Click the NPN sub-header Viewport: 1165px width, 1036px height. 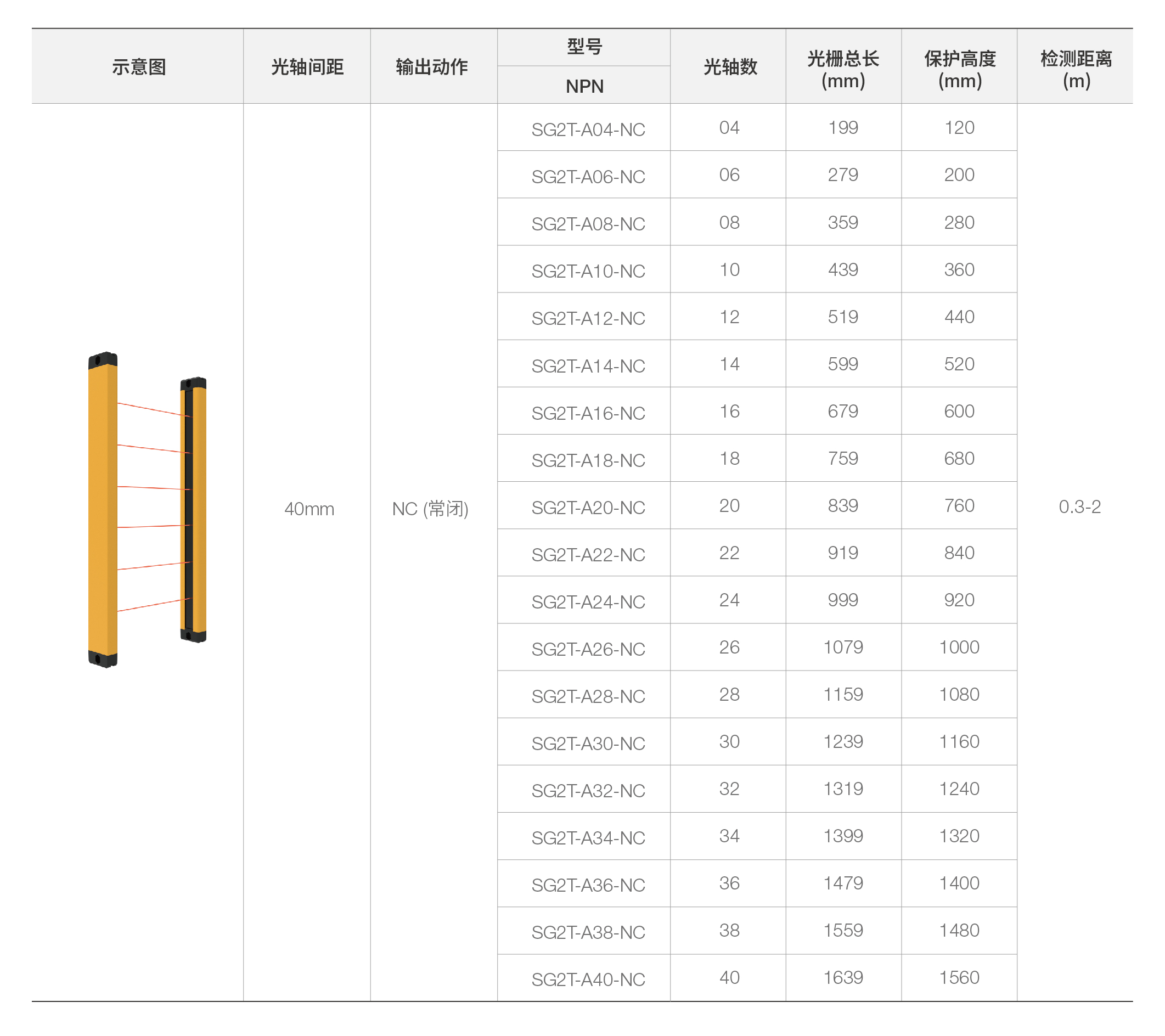[584, 86]
